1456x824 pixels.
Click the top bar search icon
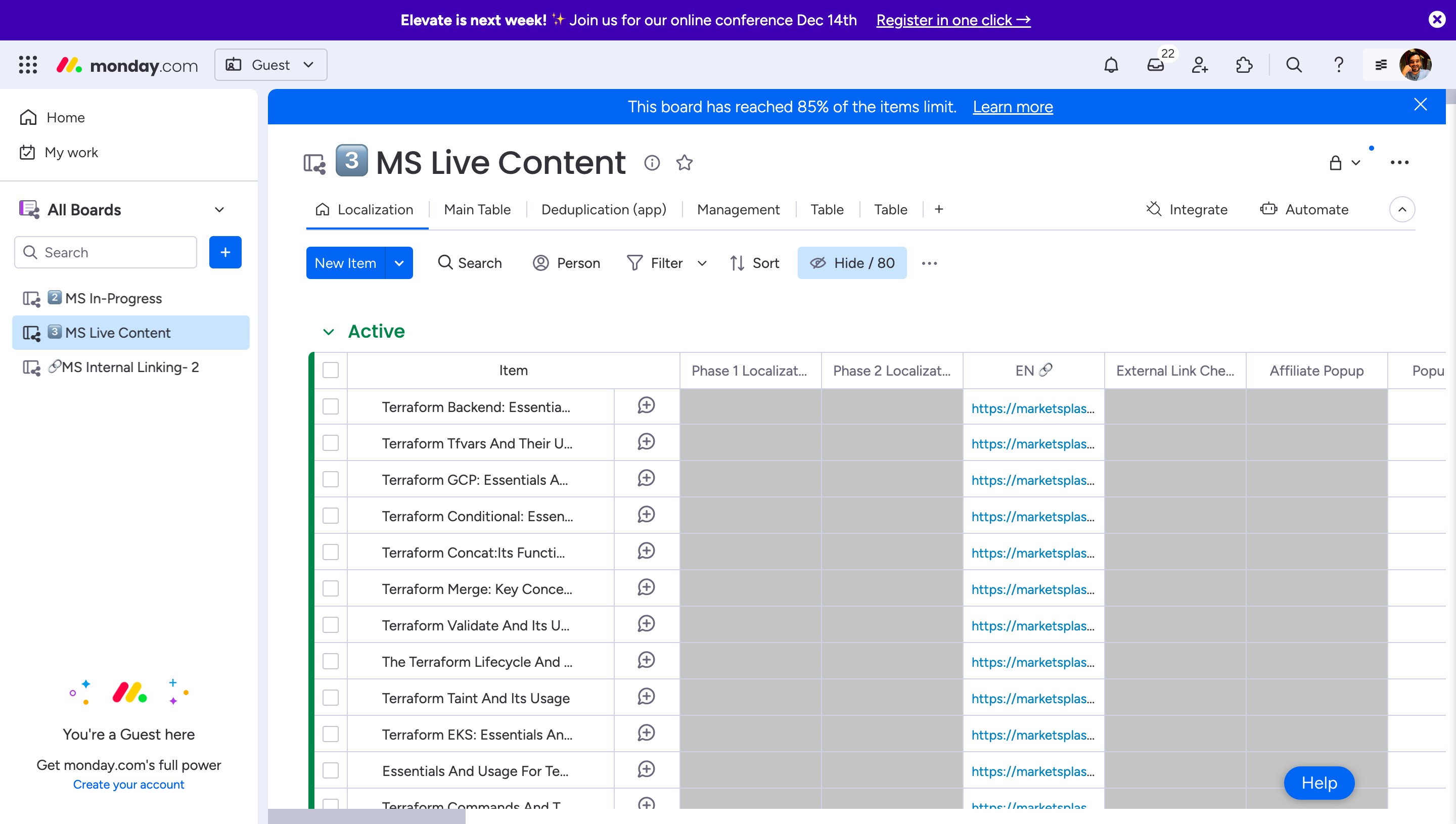click(x=1294, y=65)
